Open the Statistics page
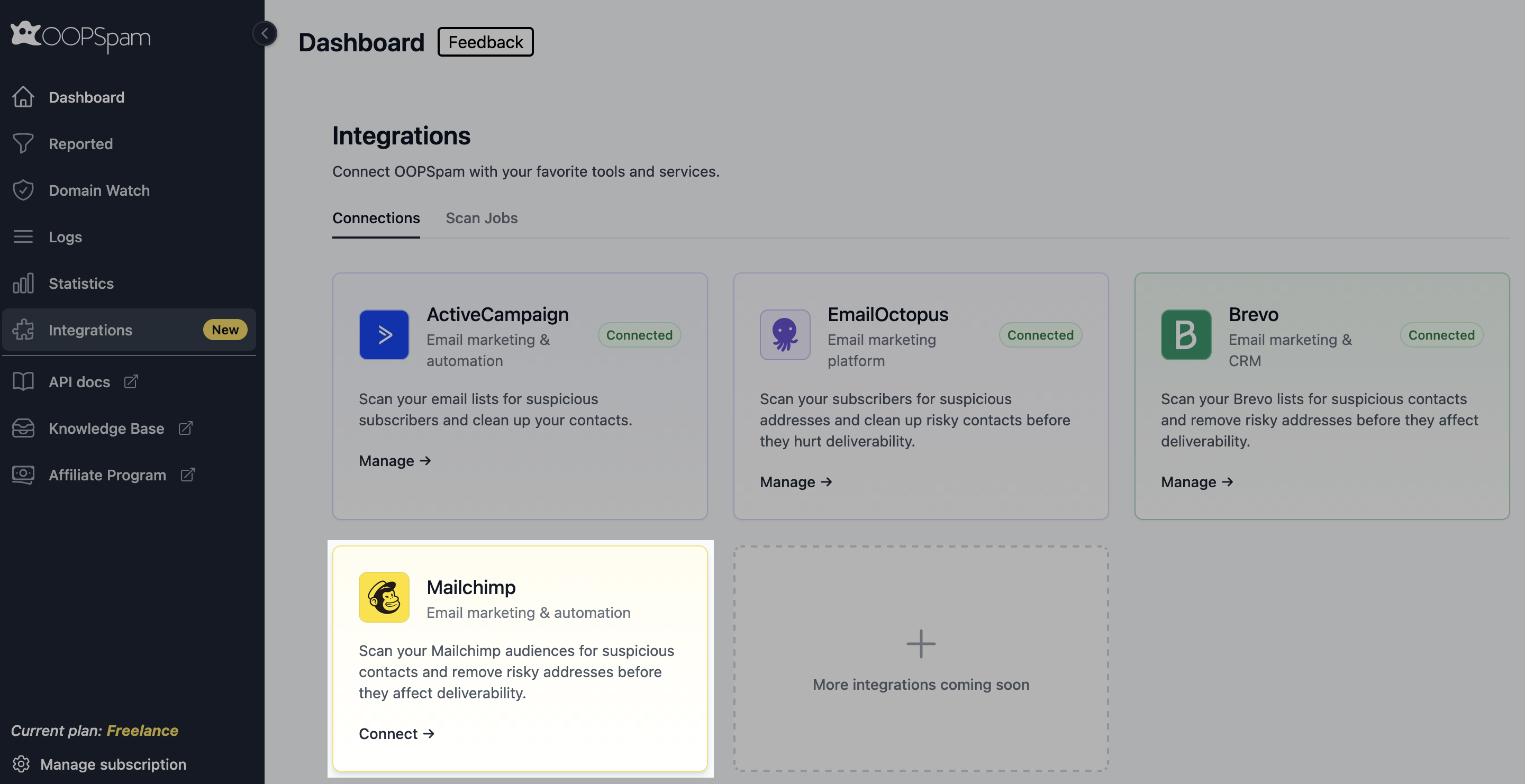 [x=129, y=283]
